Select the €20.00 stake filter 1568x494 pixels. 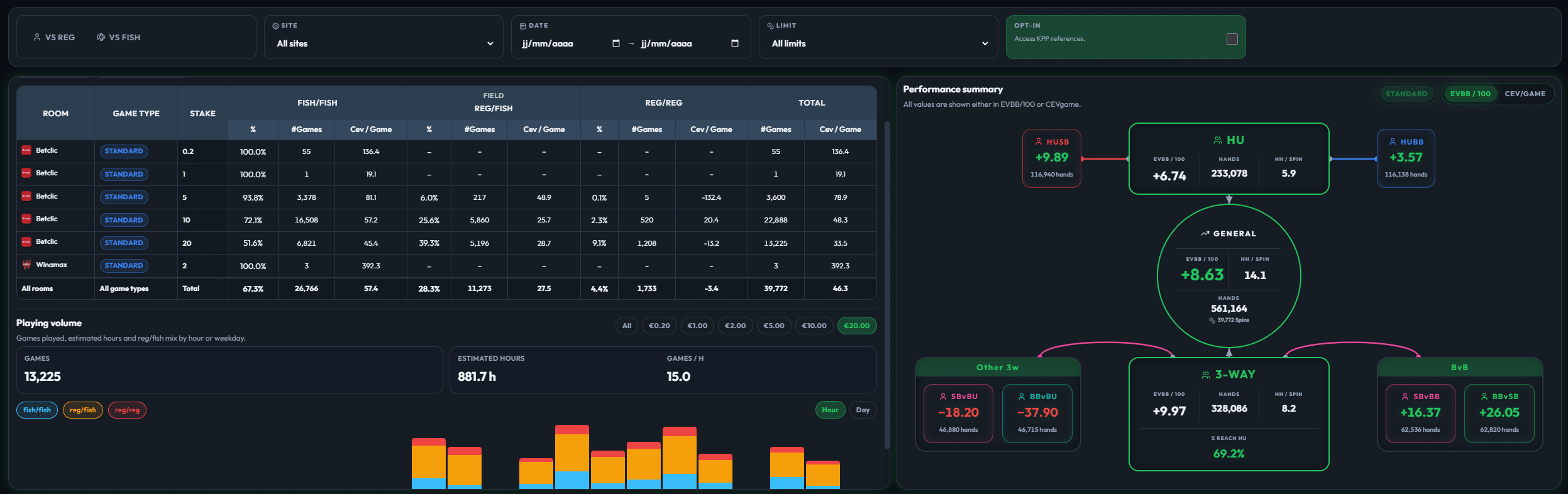click(x=857, y=326)
